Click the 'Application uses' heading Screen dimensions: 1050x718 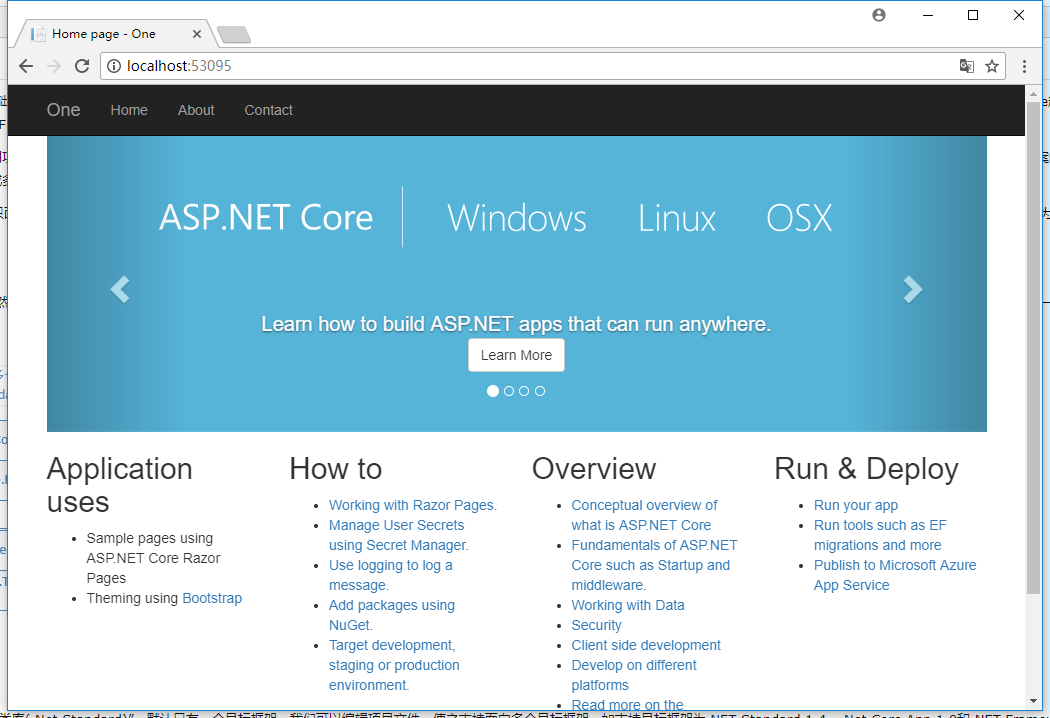[x=120, y=486]
